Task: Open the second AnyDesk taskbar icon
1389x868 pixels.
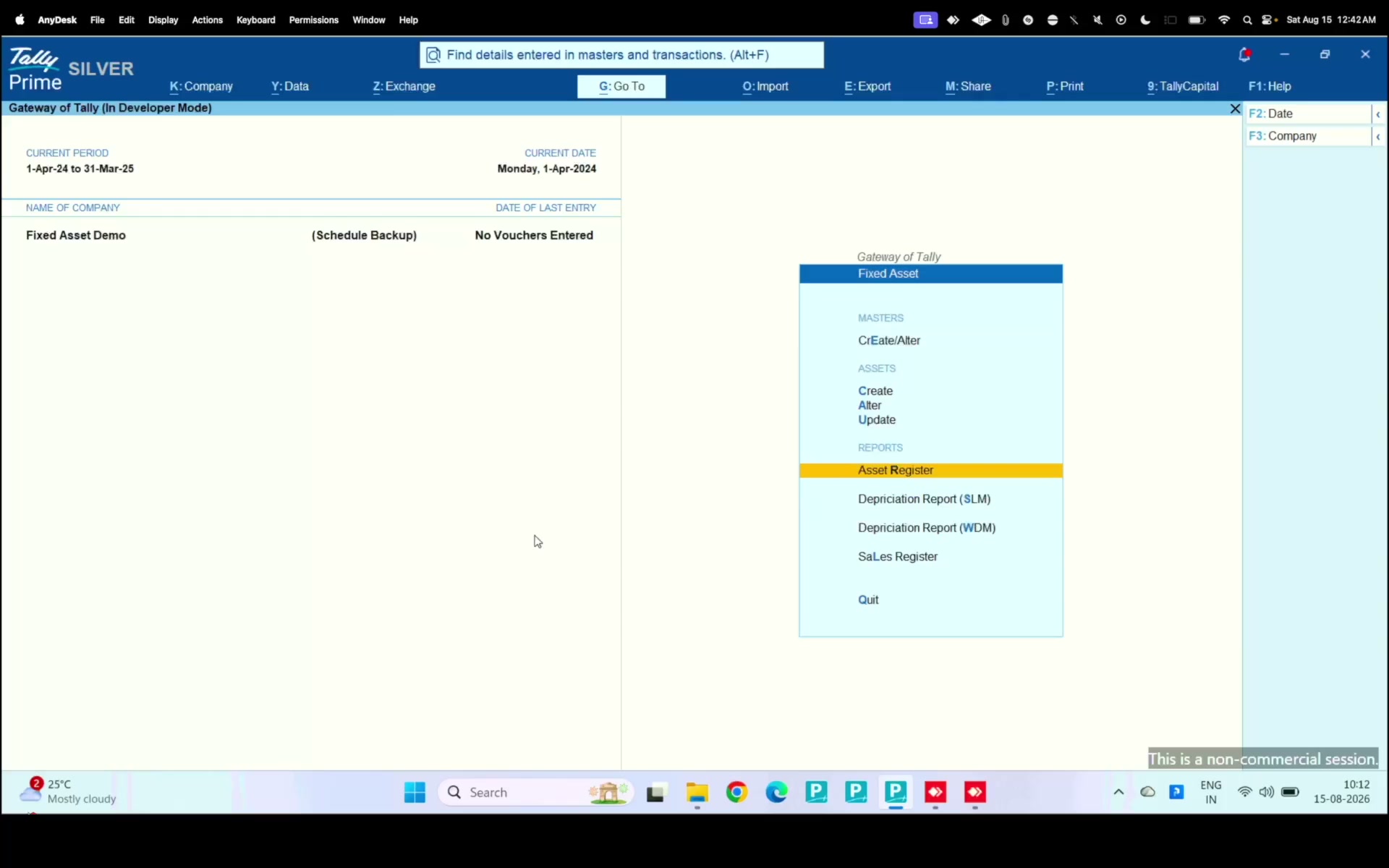Action: click(975, 792)
